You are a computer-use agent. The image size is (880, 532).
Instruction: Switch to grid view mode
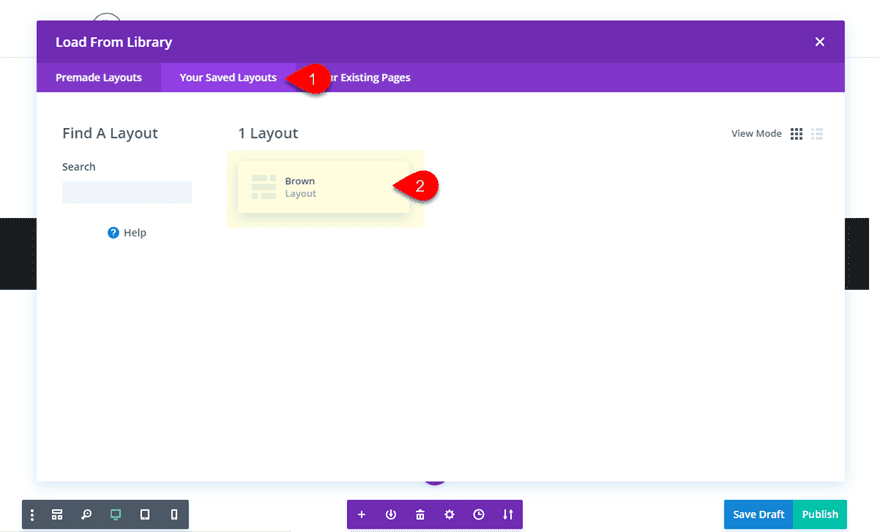797,134
